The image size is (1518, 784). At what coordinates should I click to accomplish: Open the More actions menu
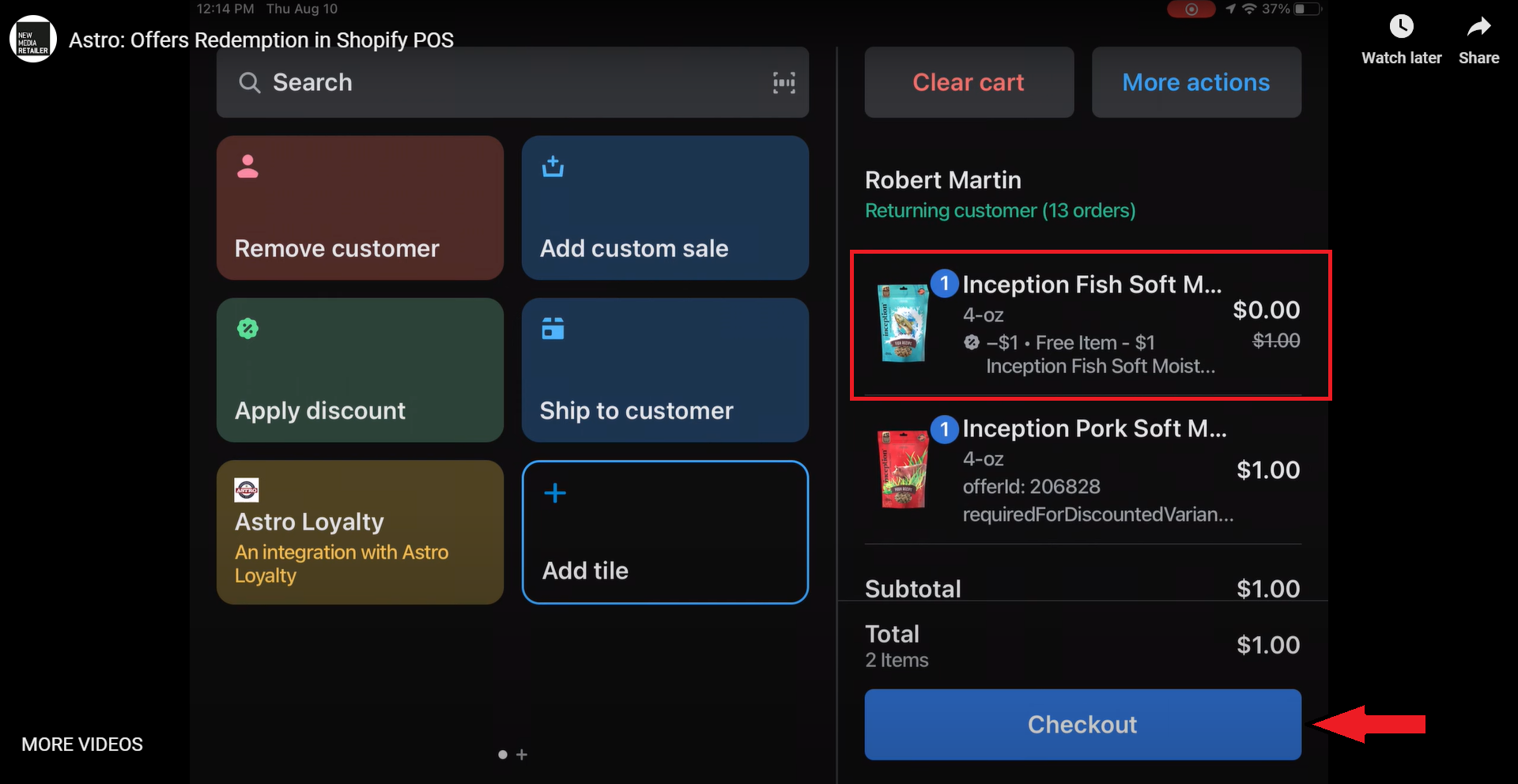[1195, 82]
